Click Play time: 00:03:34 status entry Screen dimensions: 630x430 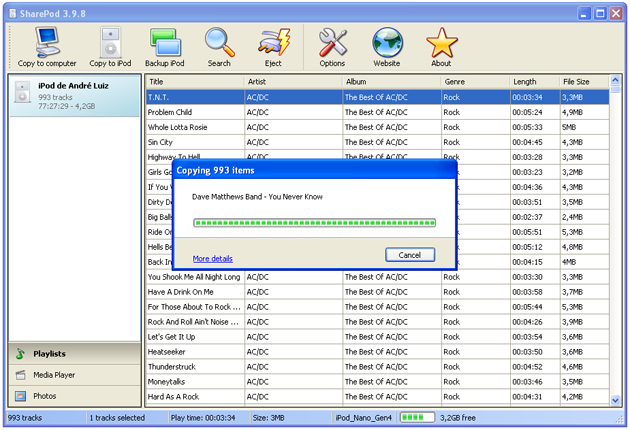tap(203, 418)
